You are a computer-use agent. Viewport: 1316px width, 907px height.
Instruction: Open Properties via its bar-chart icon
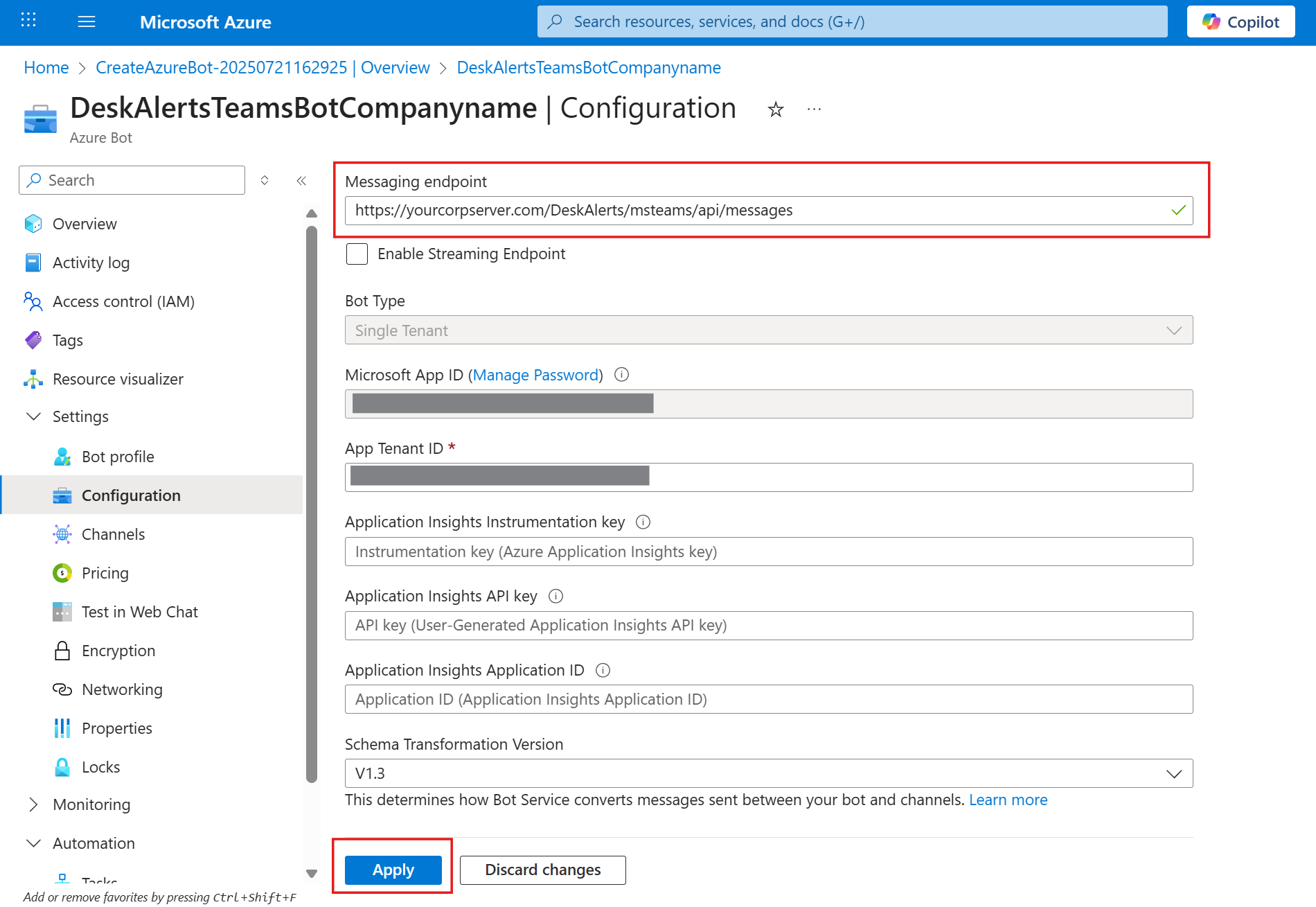tap(62, 728)
